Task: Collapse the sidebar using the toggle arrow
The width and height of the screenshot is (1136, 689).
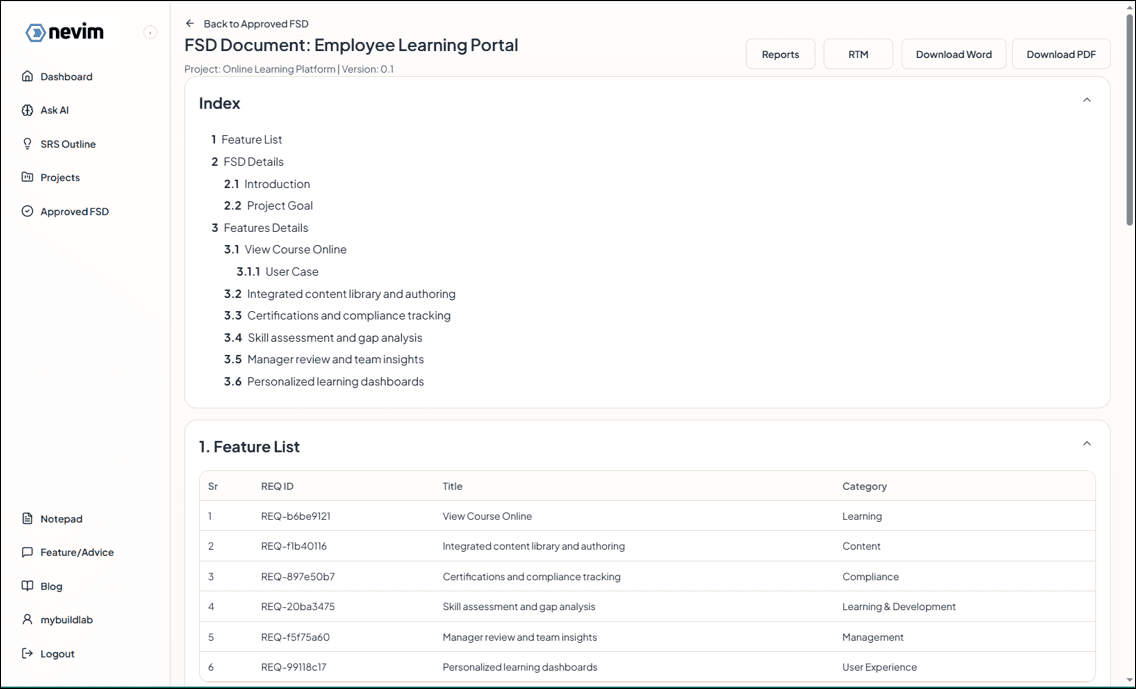Action: tap(150, 33)
